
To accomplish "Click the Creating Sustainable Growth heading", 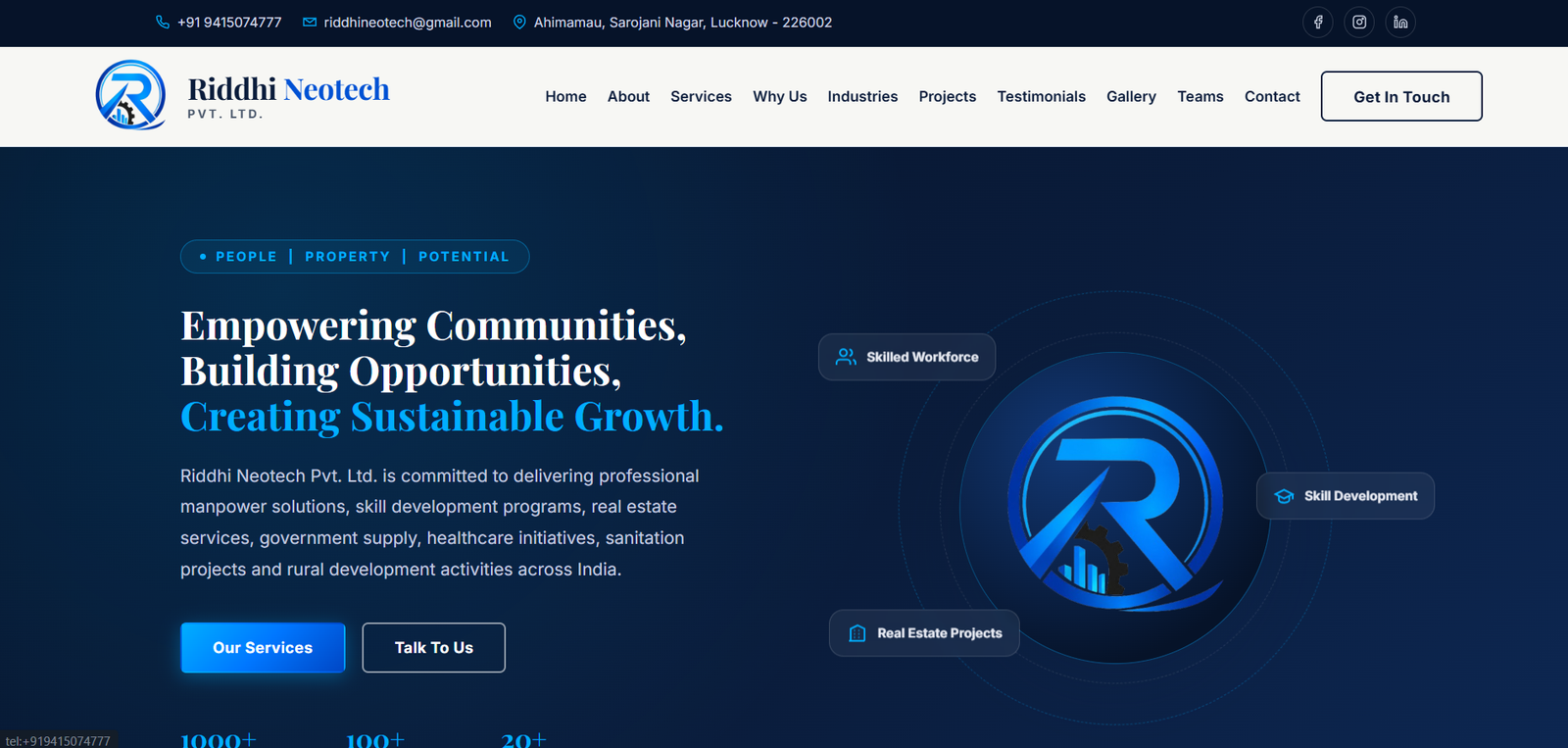I will (x=452, y=417).
